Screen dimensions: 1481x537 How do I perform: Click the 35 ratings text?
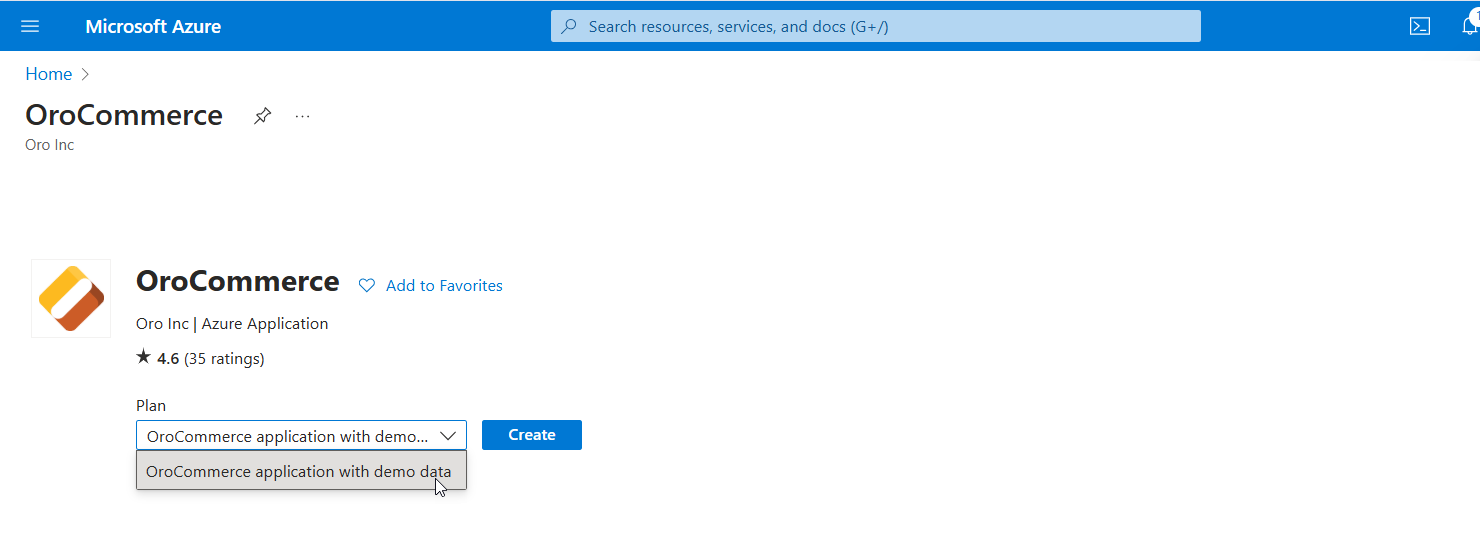point(224,358)
